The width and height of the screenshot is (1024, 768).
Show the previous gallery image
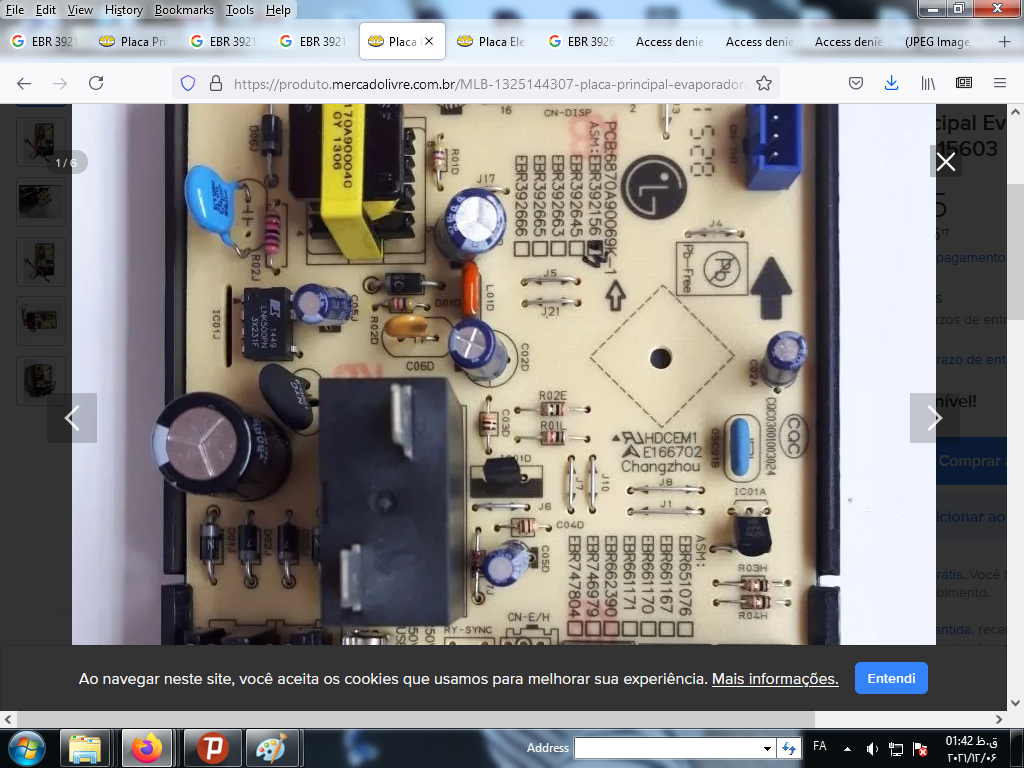[x=72, y=418]
